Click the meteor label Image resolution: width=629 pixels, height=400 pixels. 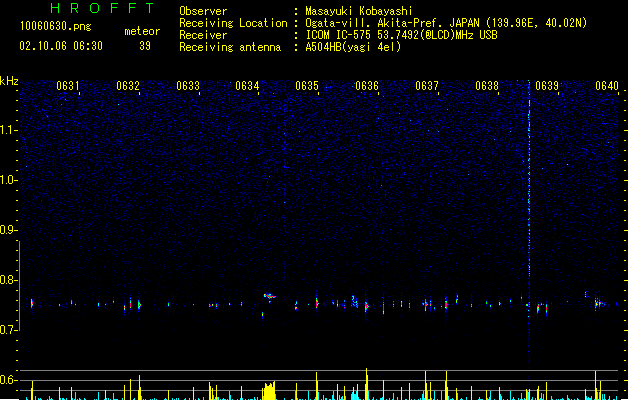(142, 31)
